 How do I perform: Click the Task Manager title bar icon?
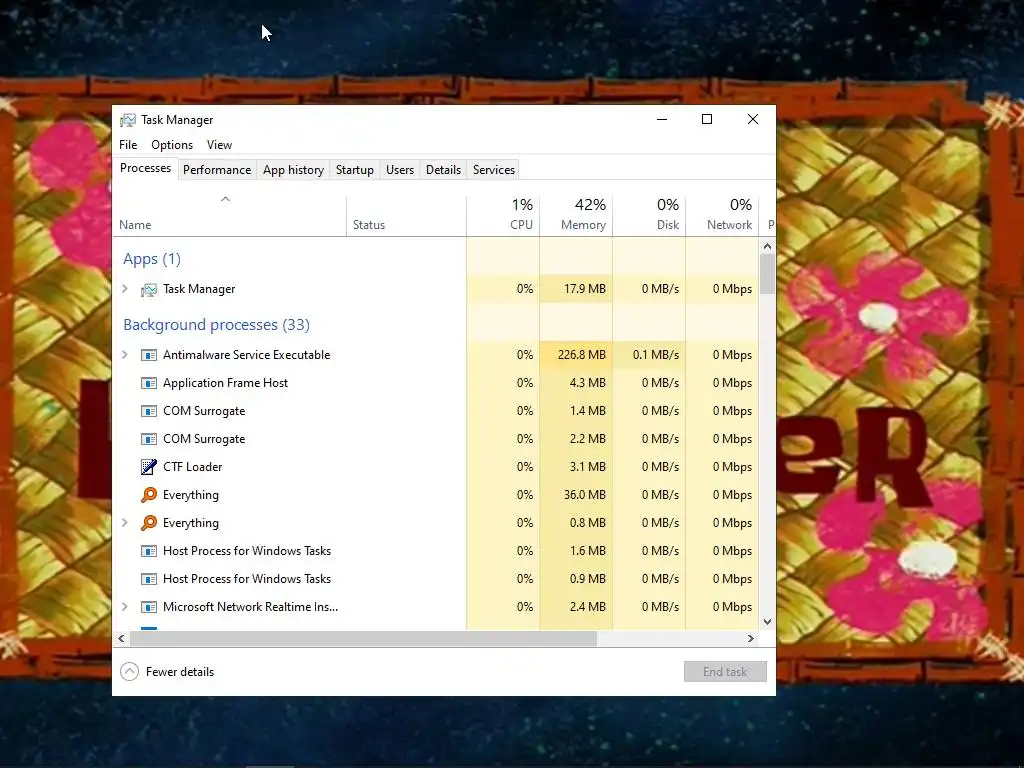[x=128, y=120]
